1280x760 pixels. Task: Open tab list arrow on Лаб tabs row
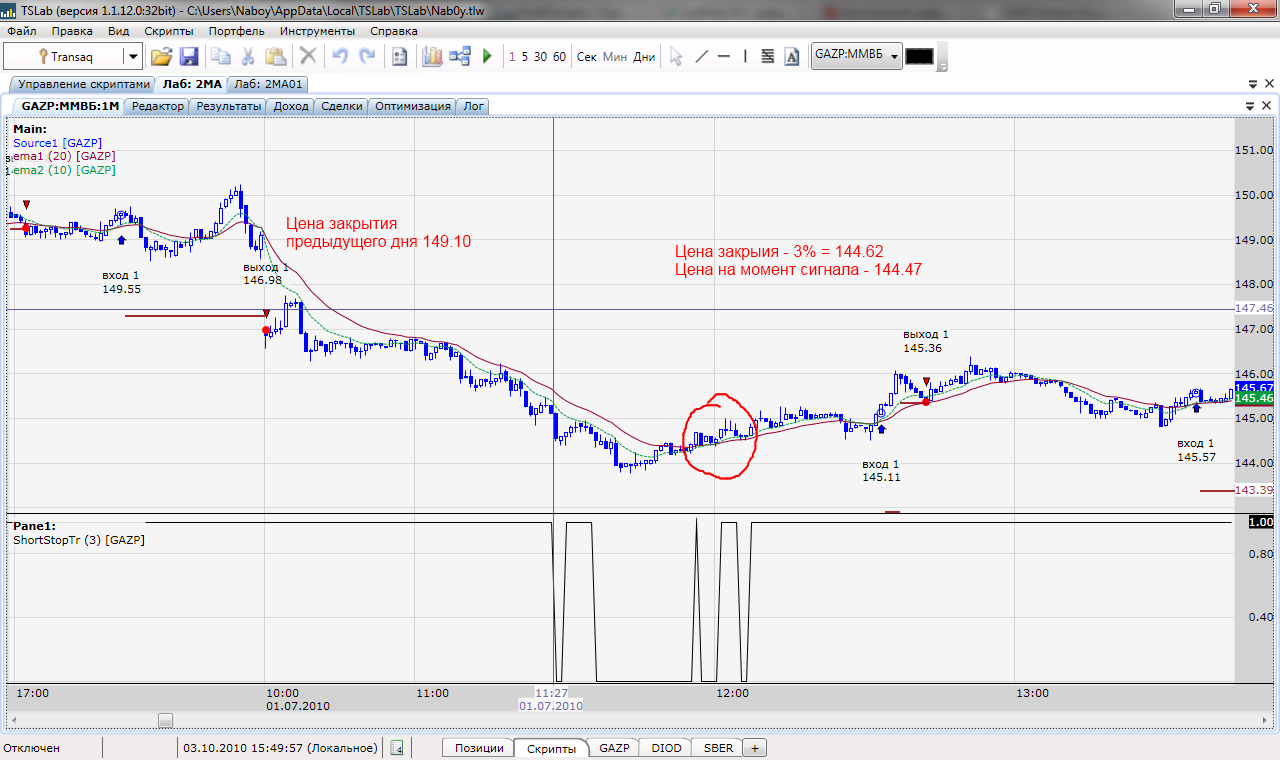(x=1252, y=84)
